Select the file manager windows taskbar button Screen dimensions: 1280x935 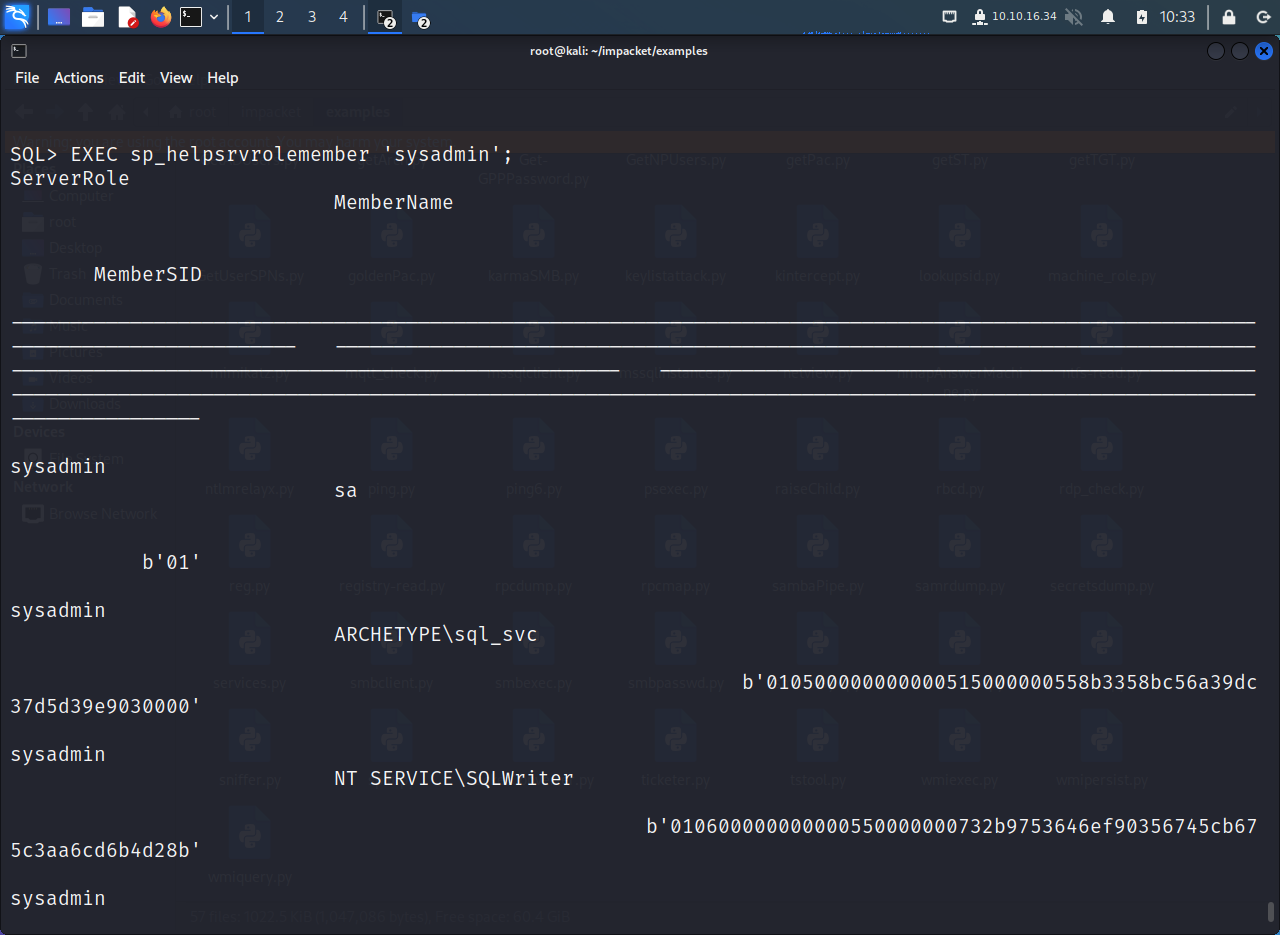tap(420, 18)
